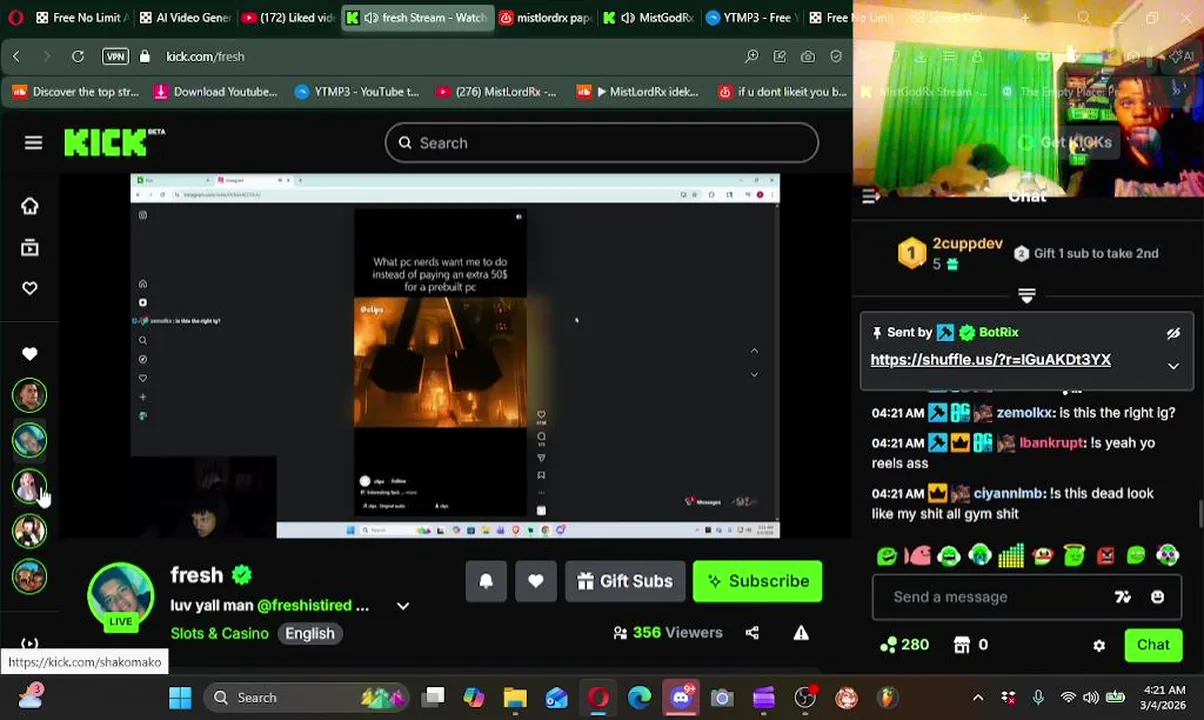
Task: Open the shuffle.us pinned link
Action: click(990, 360)
